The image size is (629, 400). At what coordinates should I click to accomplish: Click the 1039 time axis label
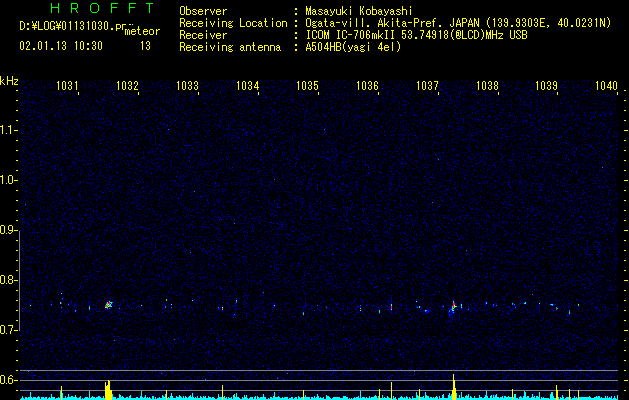[x=546, y=85]
